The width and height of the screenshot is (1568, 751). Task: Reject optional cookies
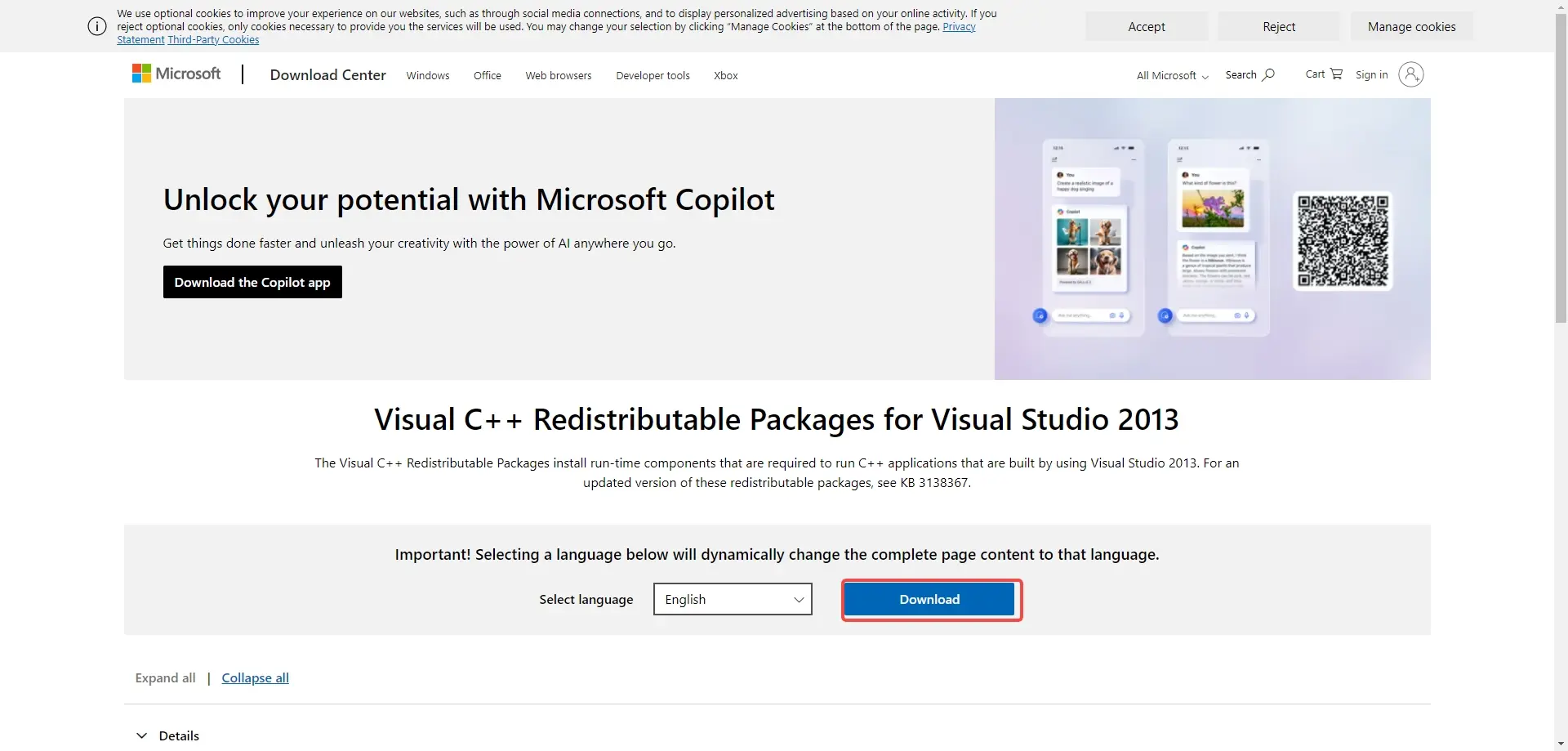[1279, 26]
